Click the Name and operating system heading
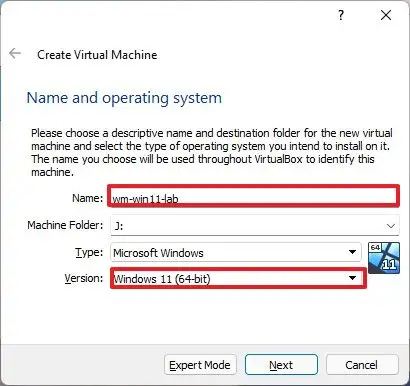The image size is (410, 386). tap(124, 98)
